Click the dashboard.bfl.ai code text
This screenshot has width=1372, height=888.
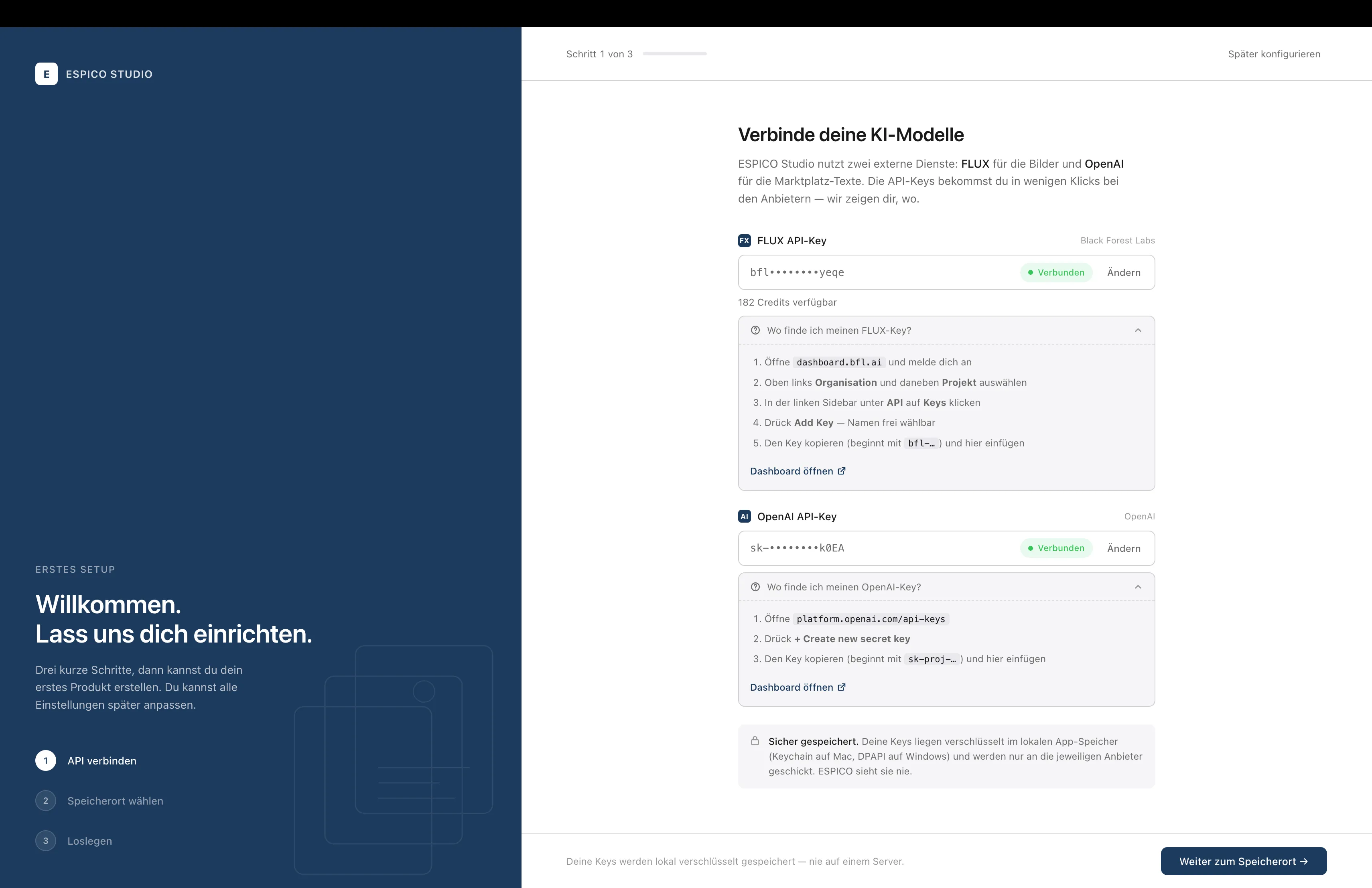pos(839,362)
